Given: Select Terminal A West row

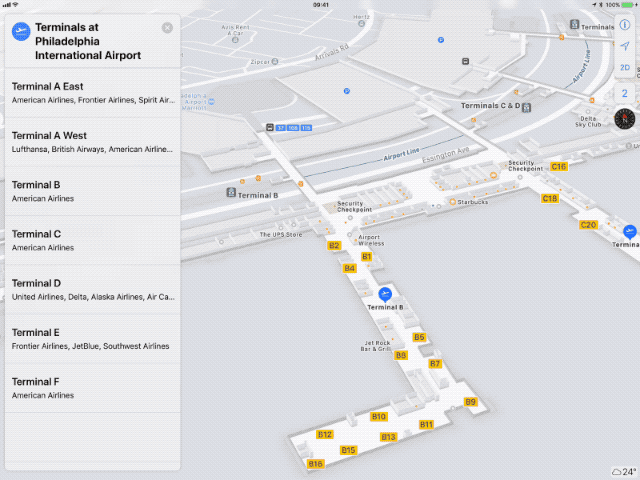Looking at the screenshot, I should click(x=93, y=142).
